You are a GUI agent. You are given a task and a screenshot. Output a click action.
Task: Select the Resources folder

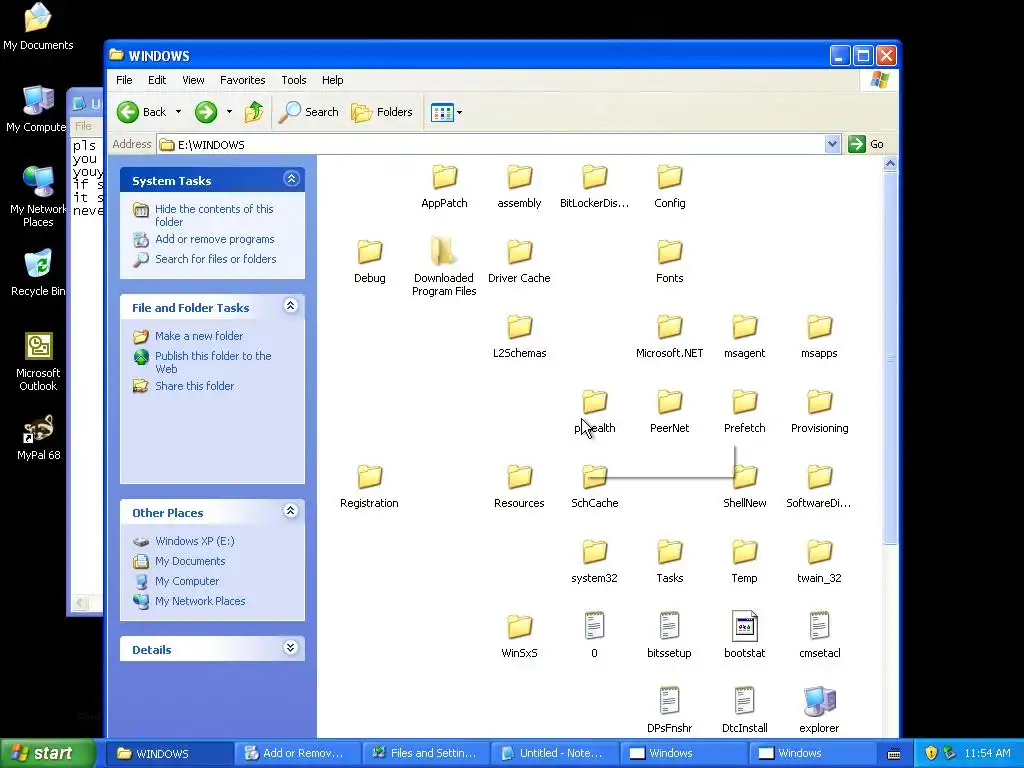tap(519, 487)
